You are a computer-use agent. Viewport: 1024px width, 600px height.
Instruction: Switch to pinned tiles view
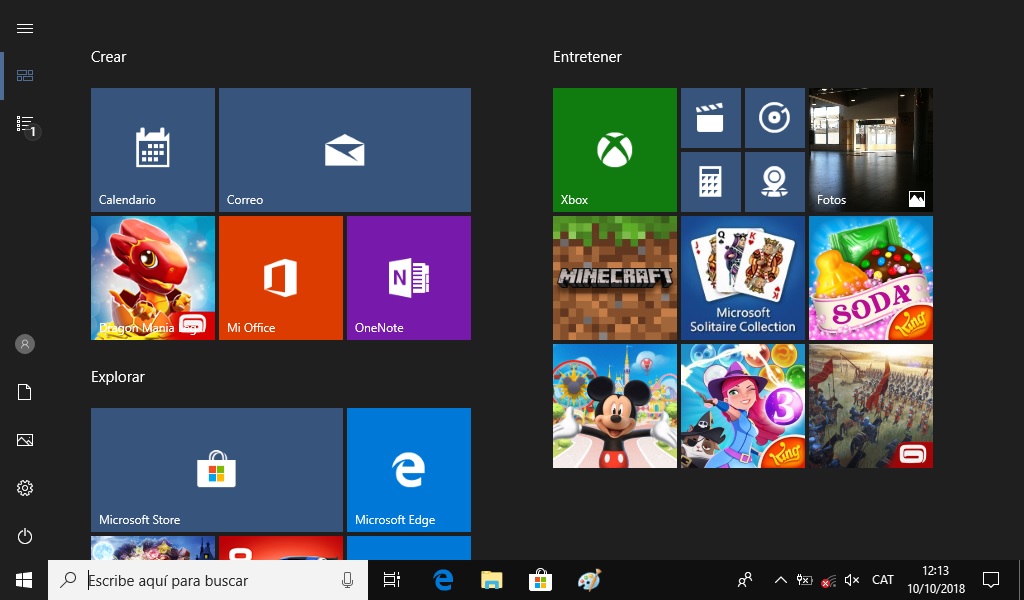[25, 76]
